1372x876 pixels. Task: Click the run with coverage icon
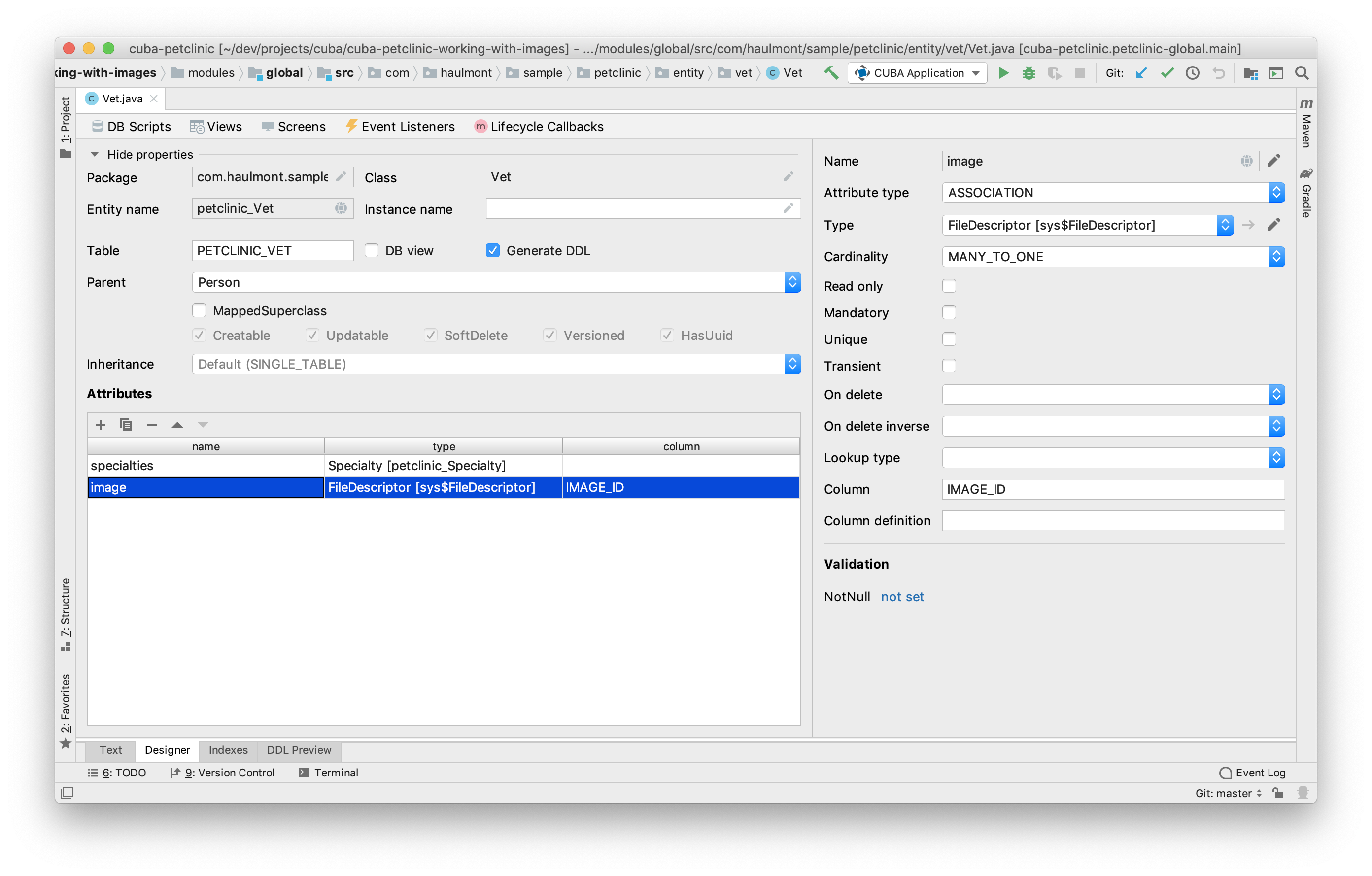1054,73
